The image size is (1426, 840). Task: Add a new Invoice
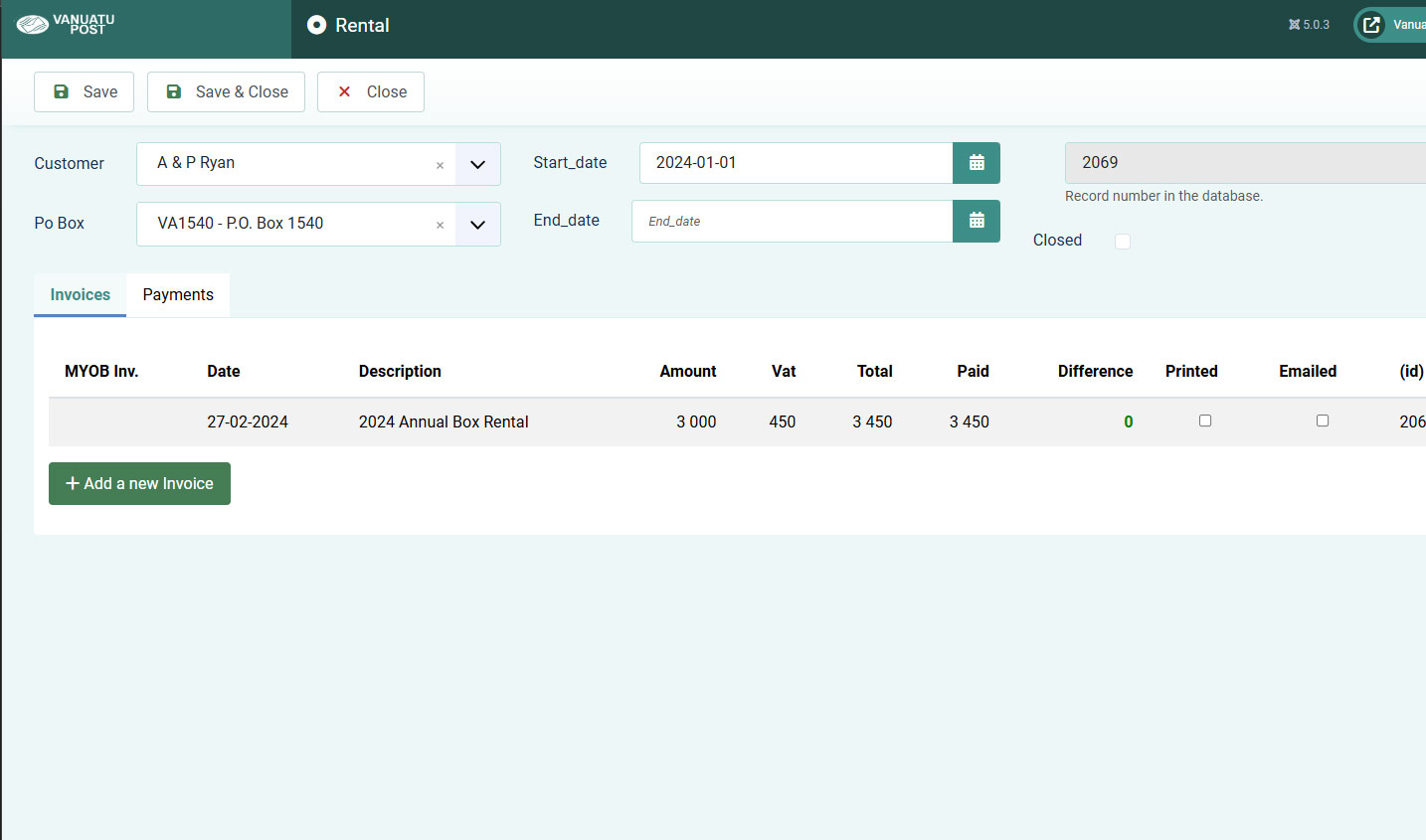(139, 484)
